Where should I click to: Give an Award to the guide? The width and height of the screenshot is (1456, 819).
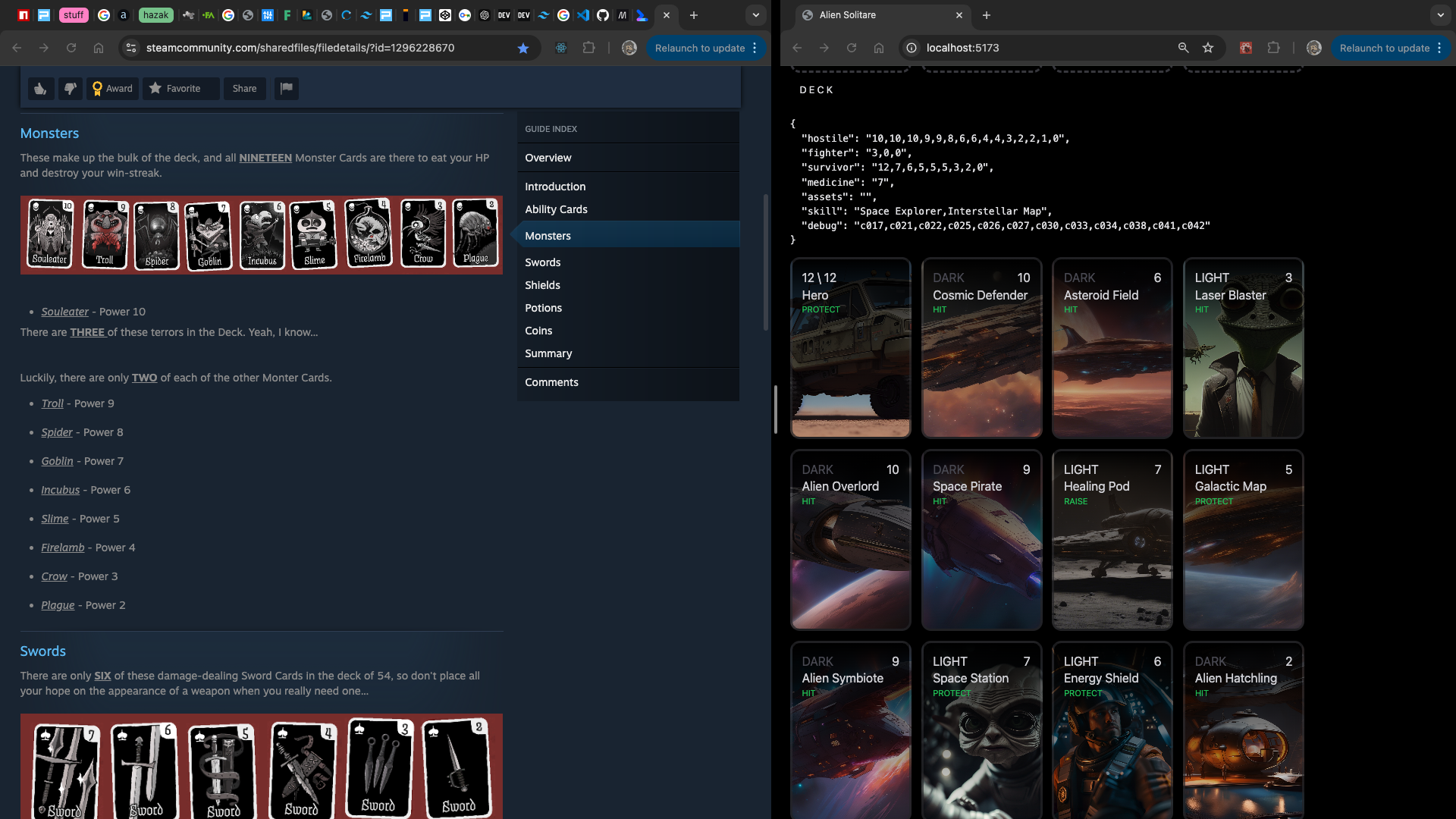112,89
